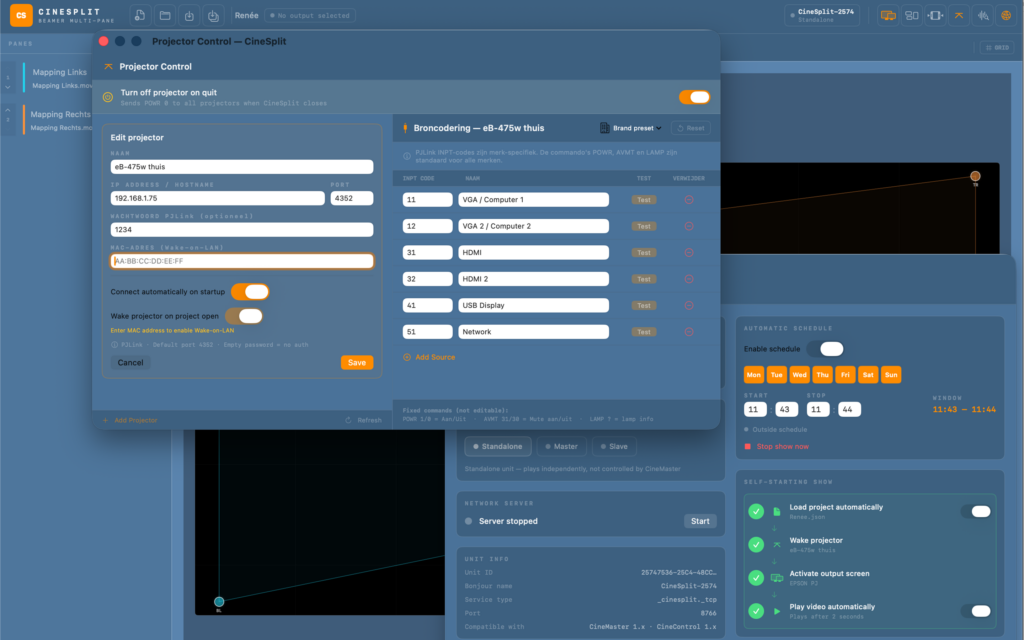Screen dimensions: 1024x640
Task: Click the orange top-right corner handle on canvas
Action: pos(975,176)
